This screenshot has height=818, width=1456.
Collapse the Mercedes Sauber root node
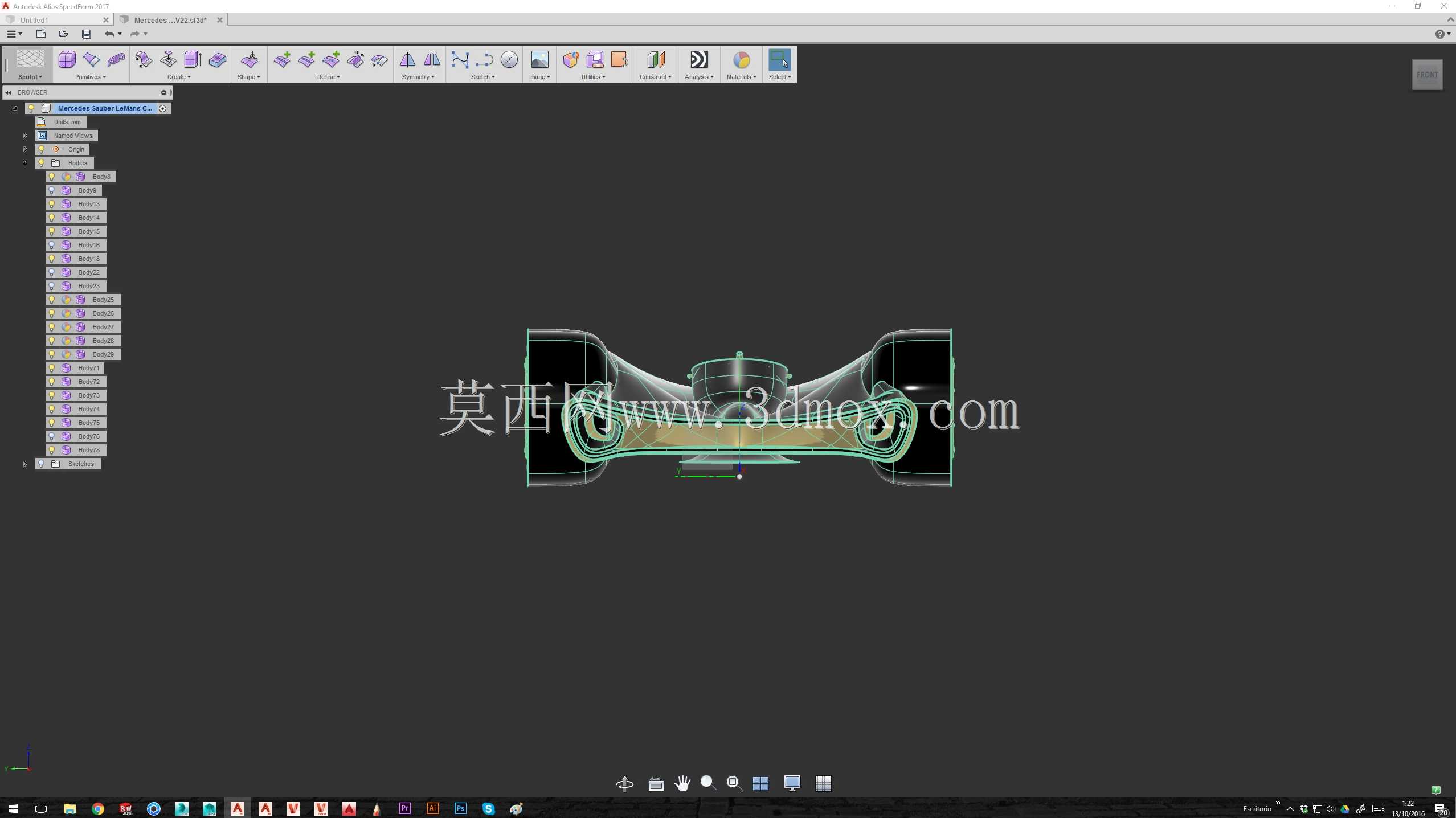pos(15,108)
